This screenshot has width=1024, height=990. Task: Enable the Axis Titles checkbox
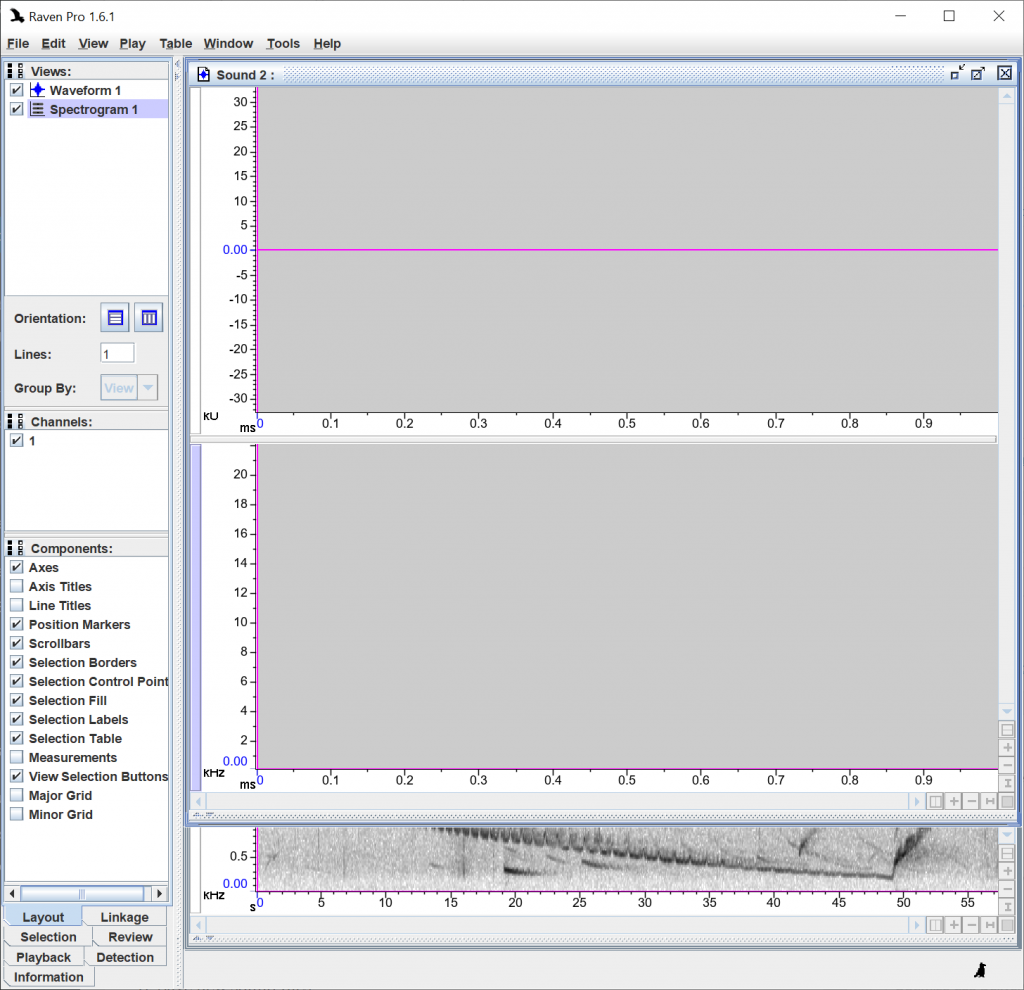[14, 586]
